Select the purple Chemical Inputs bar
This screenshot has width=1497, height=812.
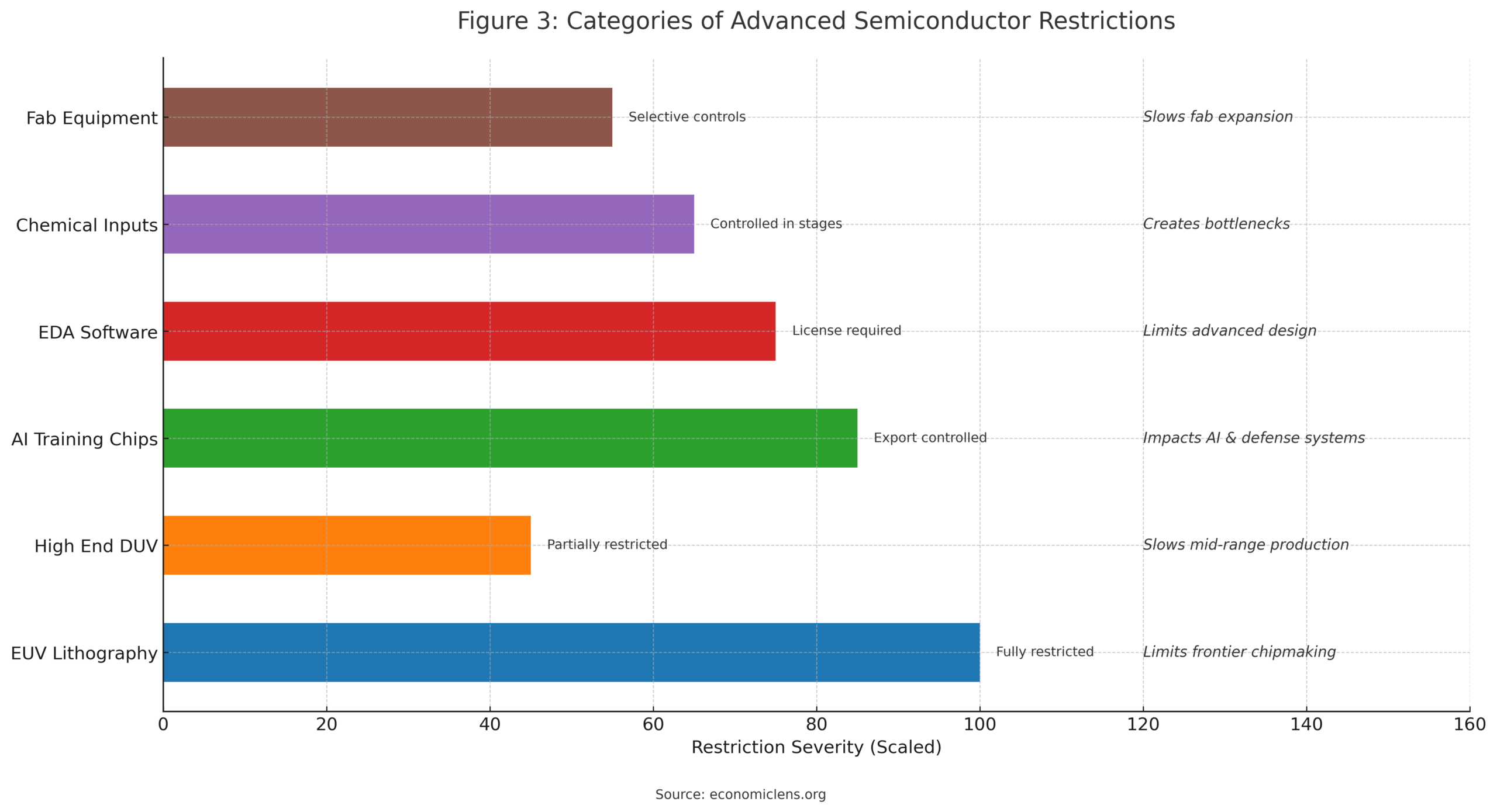coord(427,224)
